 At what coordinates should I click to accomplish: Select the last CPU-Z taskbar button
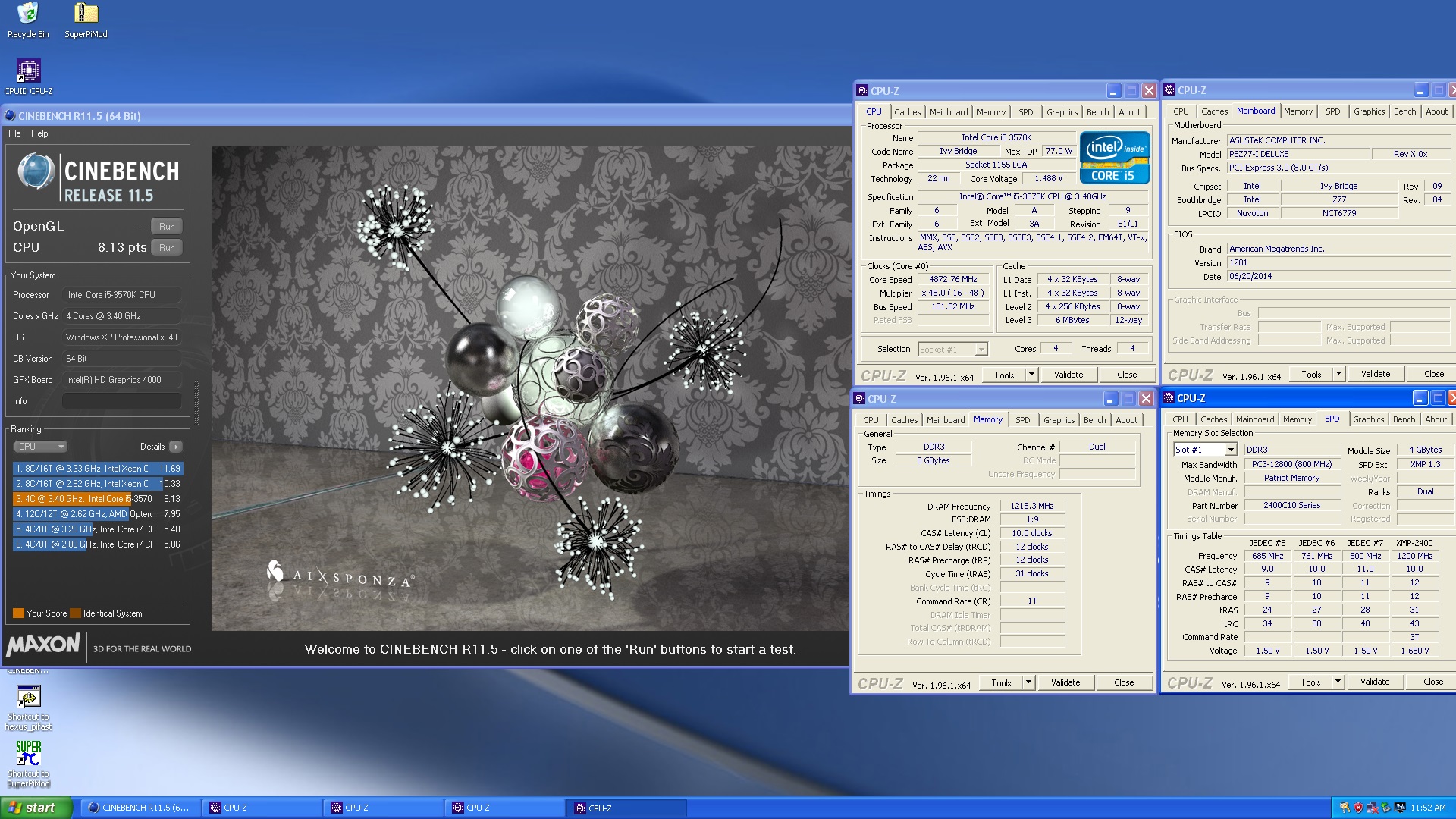(x=626, y=808)
